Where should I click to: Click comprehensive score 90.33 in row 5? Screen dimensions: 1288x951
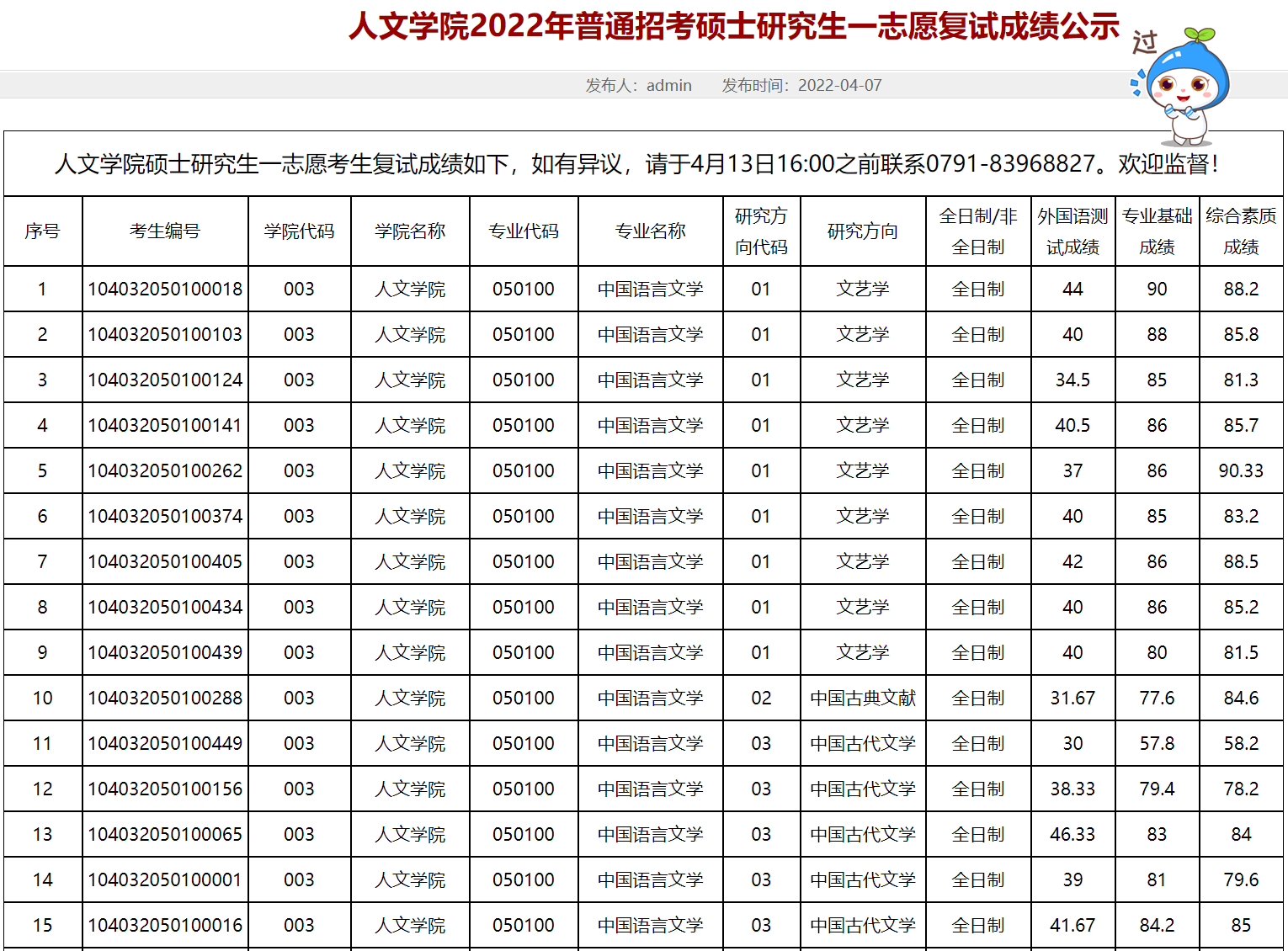[x=1242, y=471]
